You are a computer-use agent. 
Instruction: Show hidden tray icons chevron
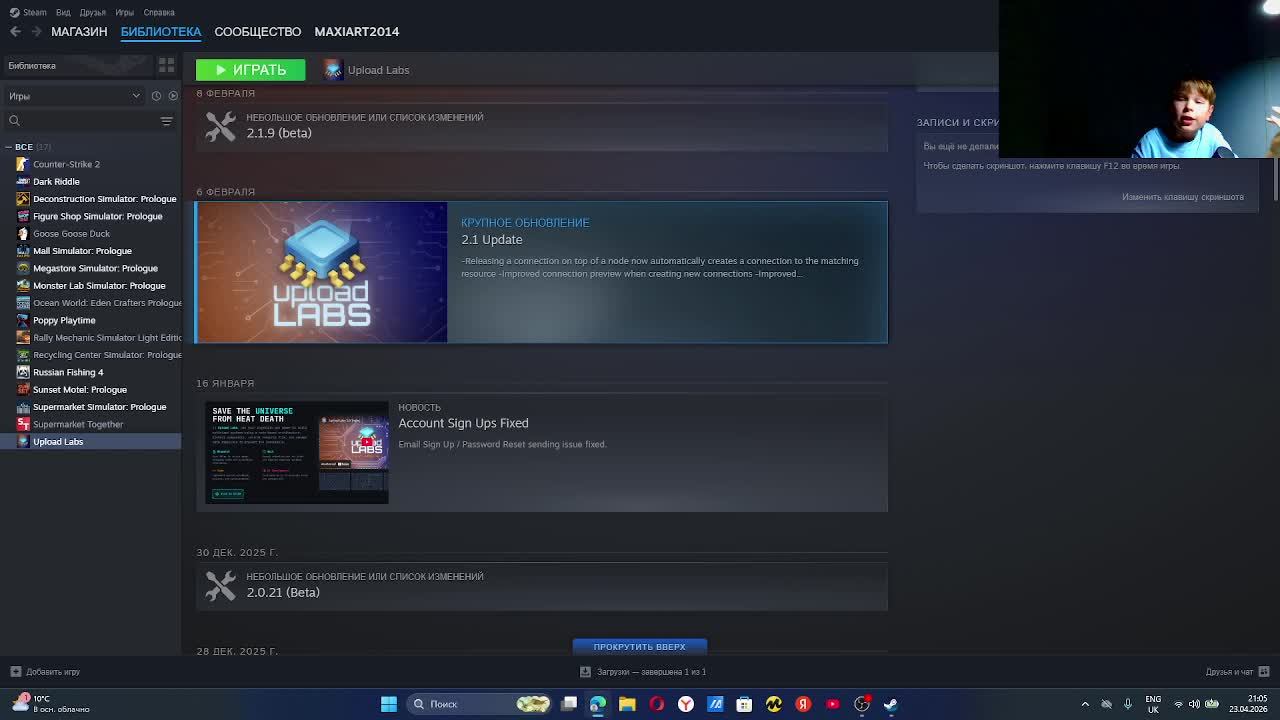tap(1085, 704)
